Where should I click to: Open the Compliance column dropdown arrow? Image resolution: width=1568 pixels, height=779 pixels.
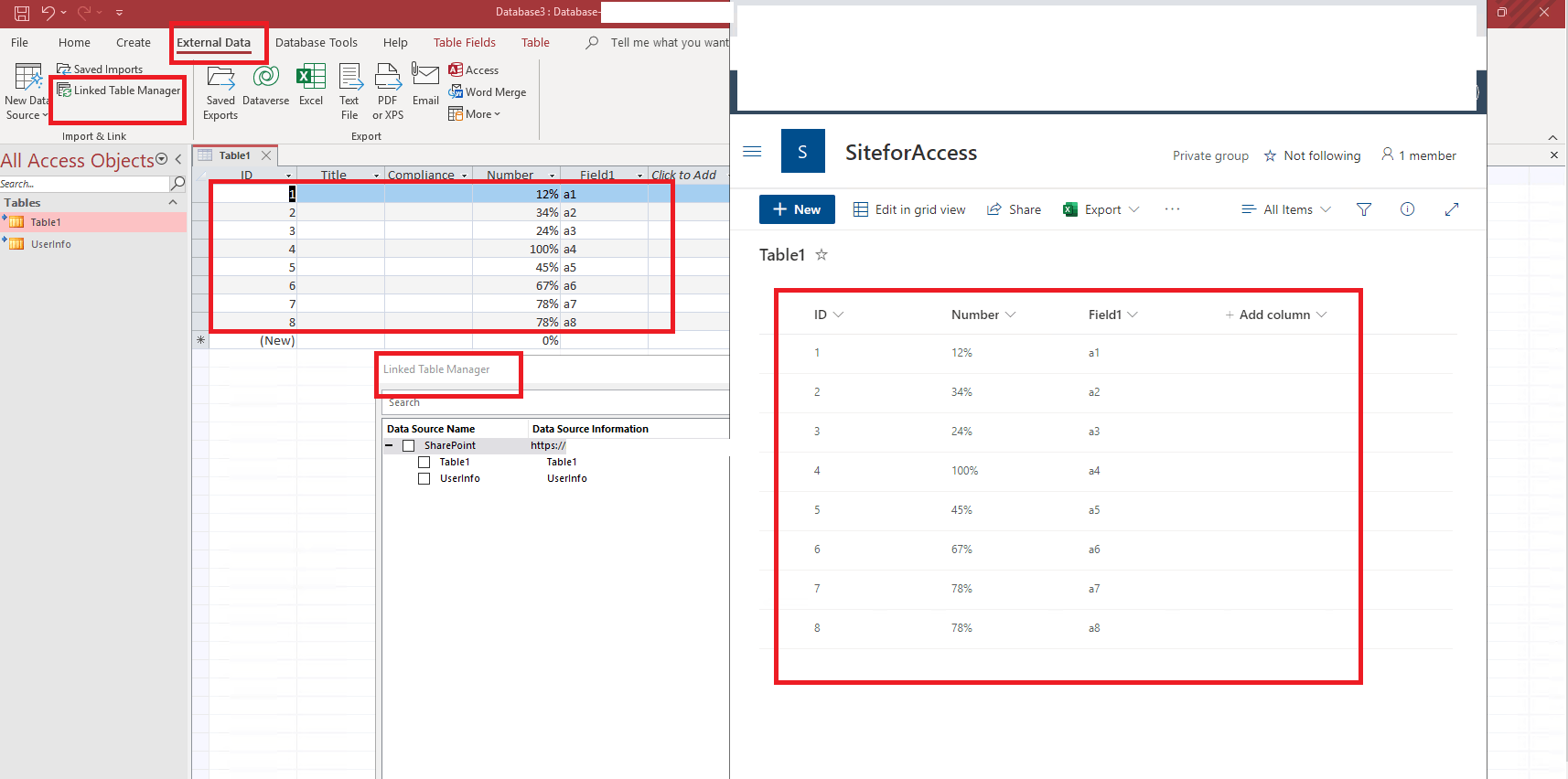pyautogui.click(x=465, y=176)
